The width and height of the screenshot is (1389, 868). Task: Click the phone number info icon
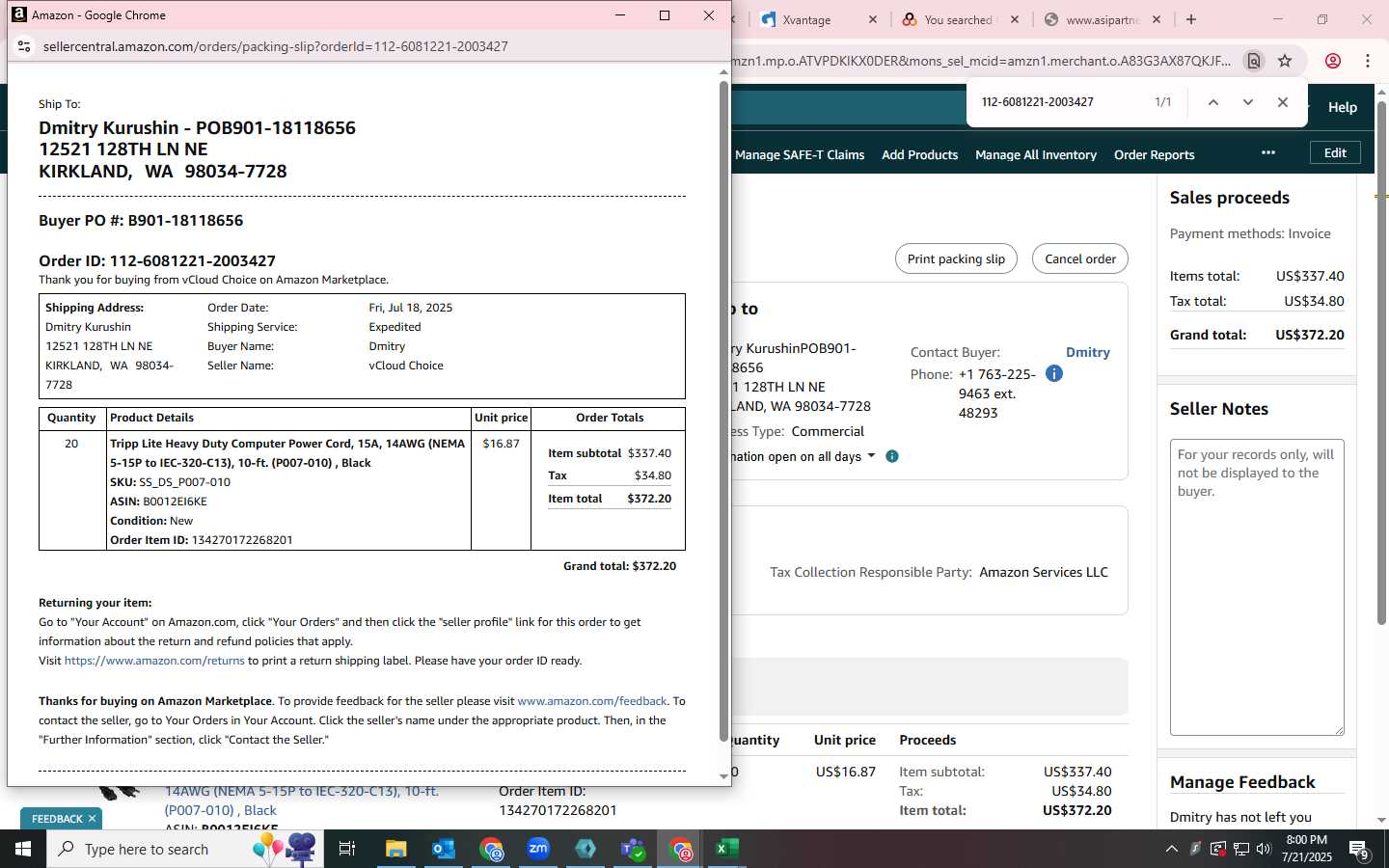(1054, 373)
